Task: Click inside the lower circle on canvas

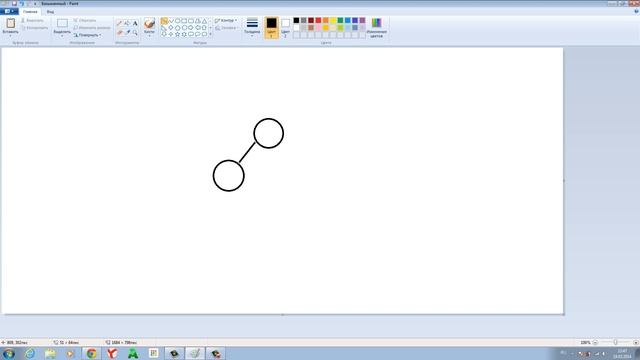Action: tap(229, 176)
